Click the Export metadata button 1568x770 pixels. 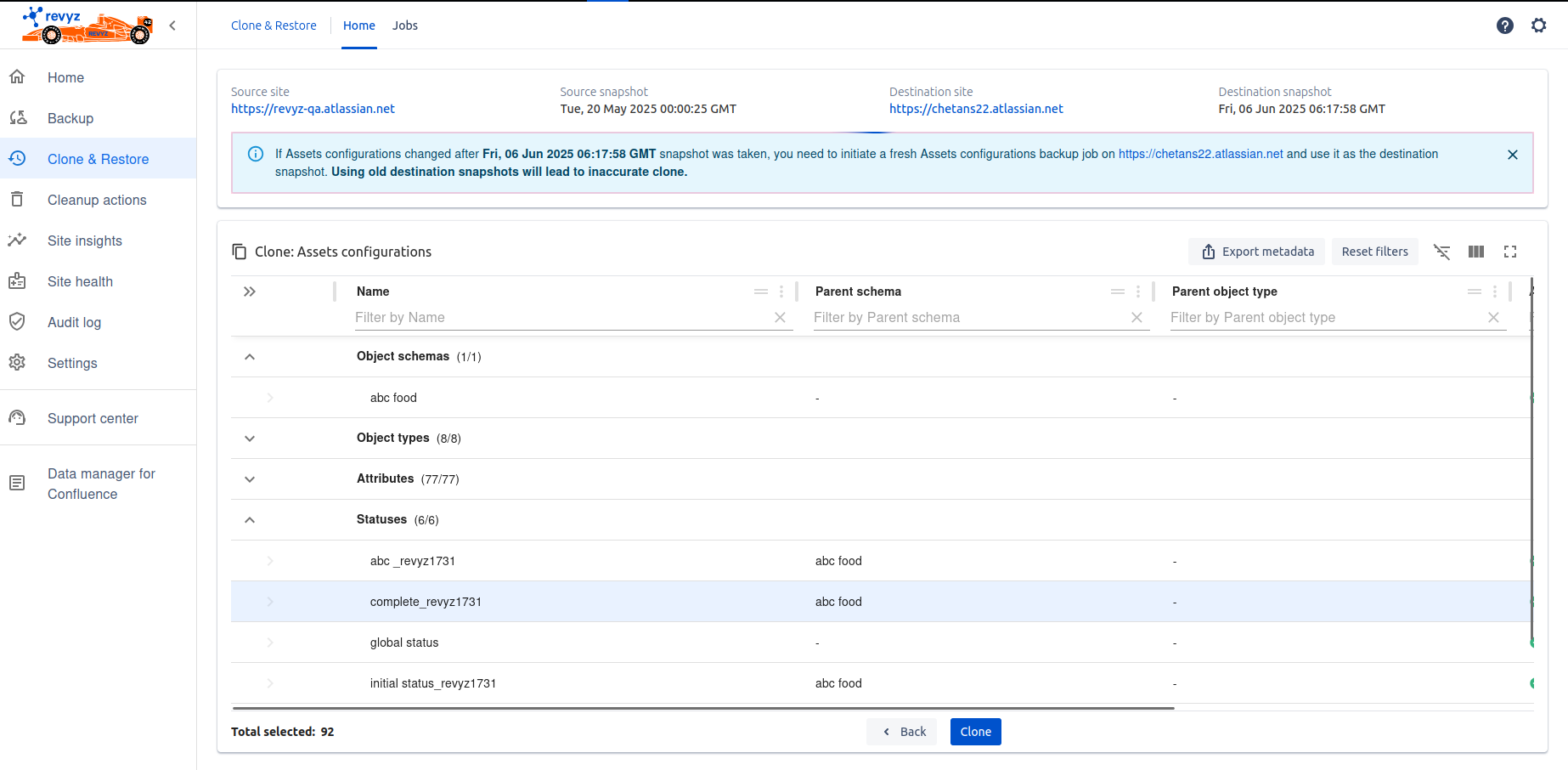point(1256,252)
